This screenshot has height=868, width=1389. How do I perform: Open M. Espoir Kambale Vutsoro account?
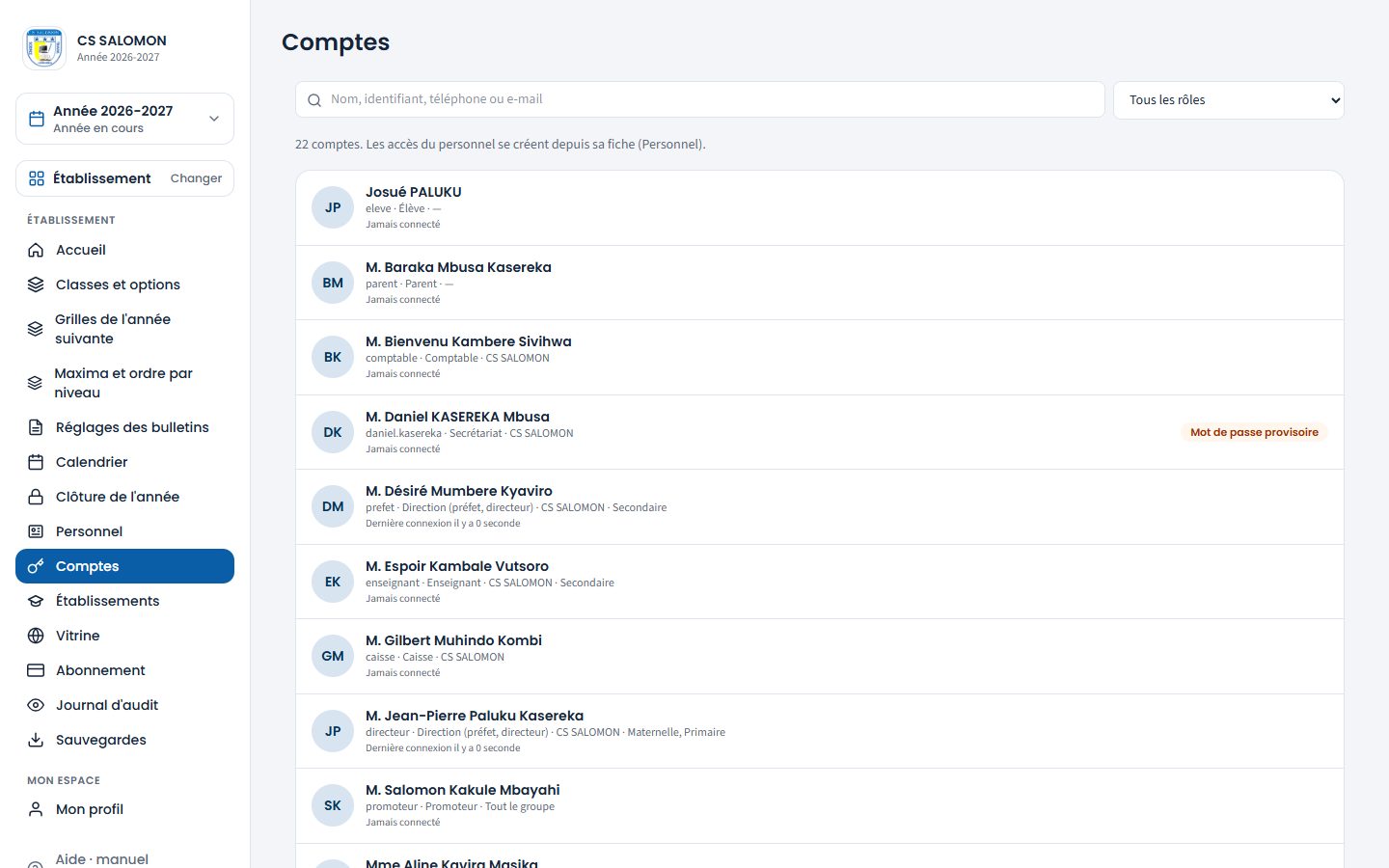[x=820, y=582]
